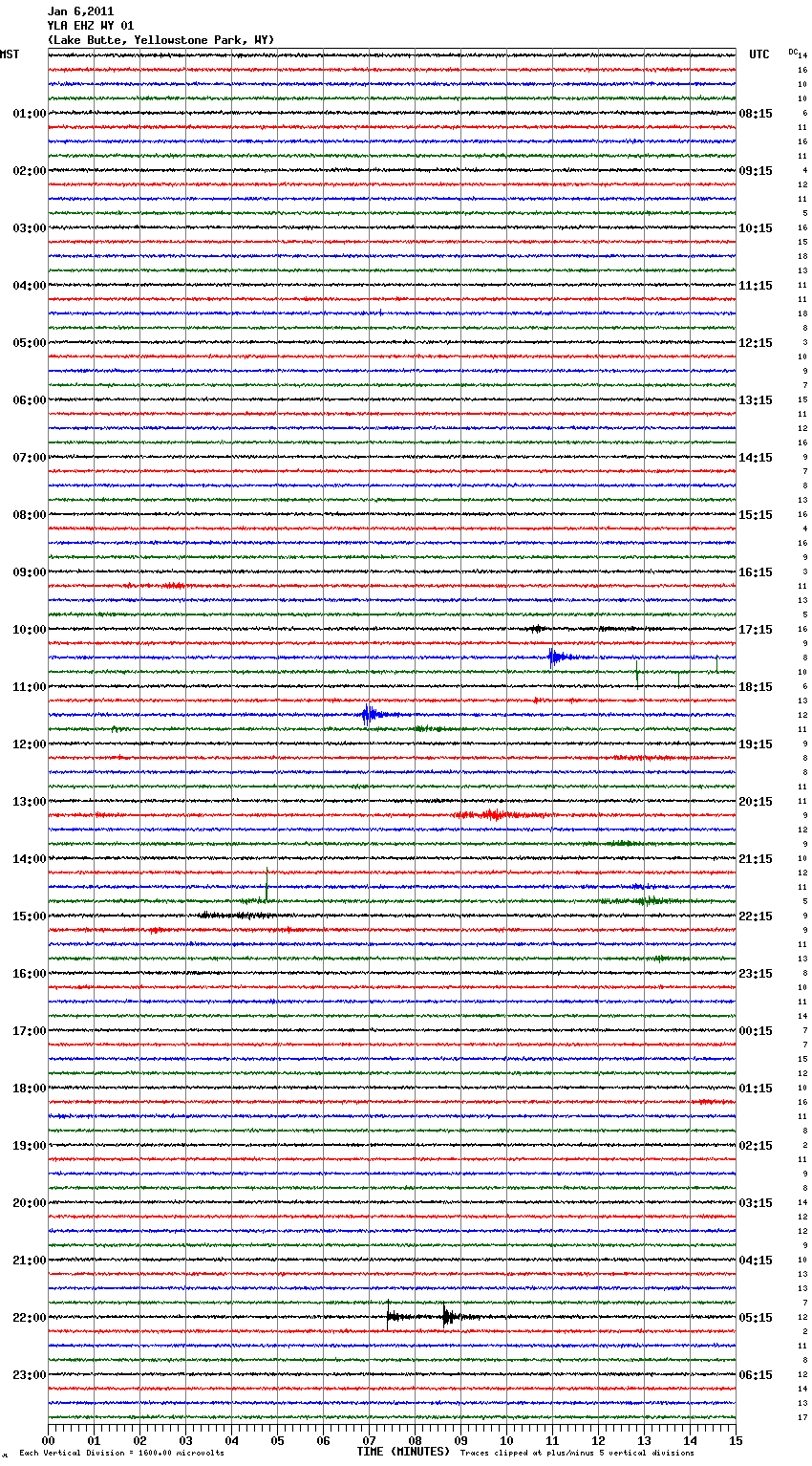
Task: Click the "05:15" UTC time label
Action: 756,1318
